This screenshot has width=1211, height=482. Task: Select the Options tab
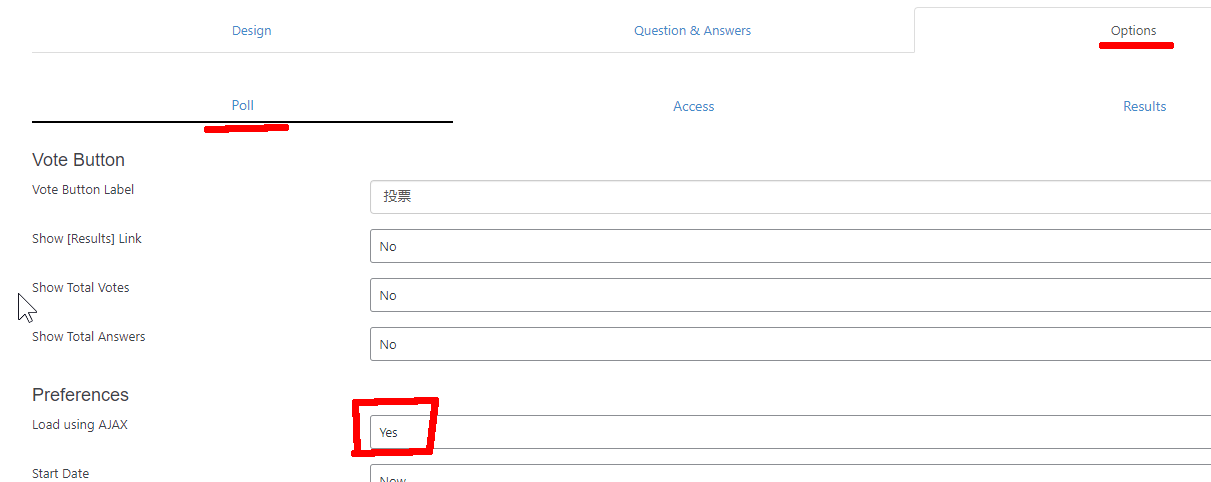[x=1133, y=30]
